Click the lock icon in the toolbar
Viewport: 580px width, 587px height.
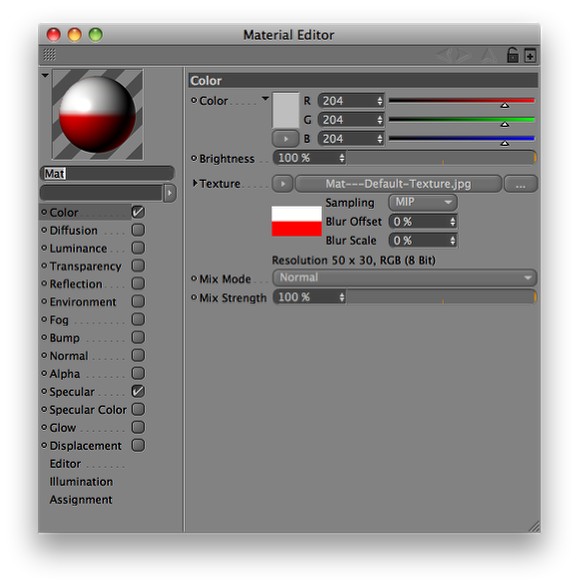coord(512,55)
